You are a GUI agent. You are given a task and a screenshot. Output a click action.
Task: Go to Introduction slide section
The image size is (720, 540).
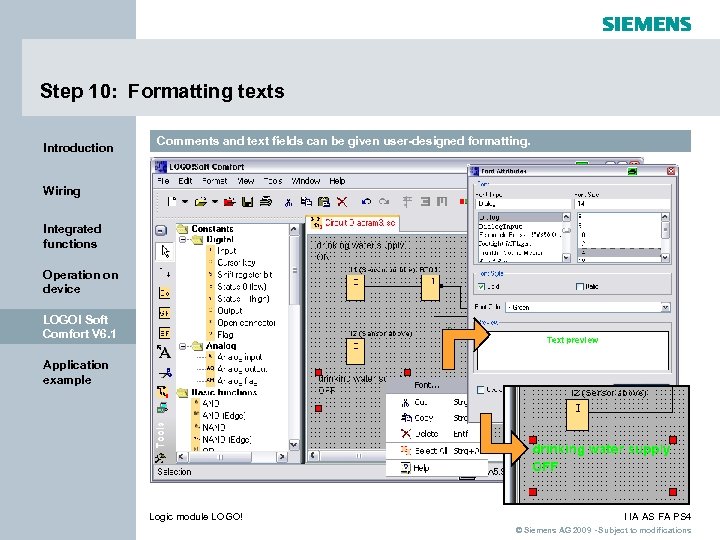pyautogui.click(x=78, y=148)
